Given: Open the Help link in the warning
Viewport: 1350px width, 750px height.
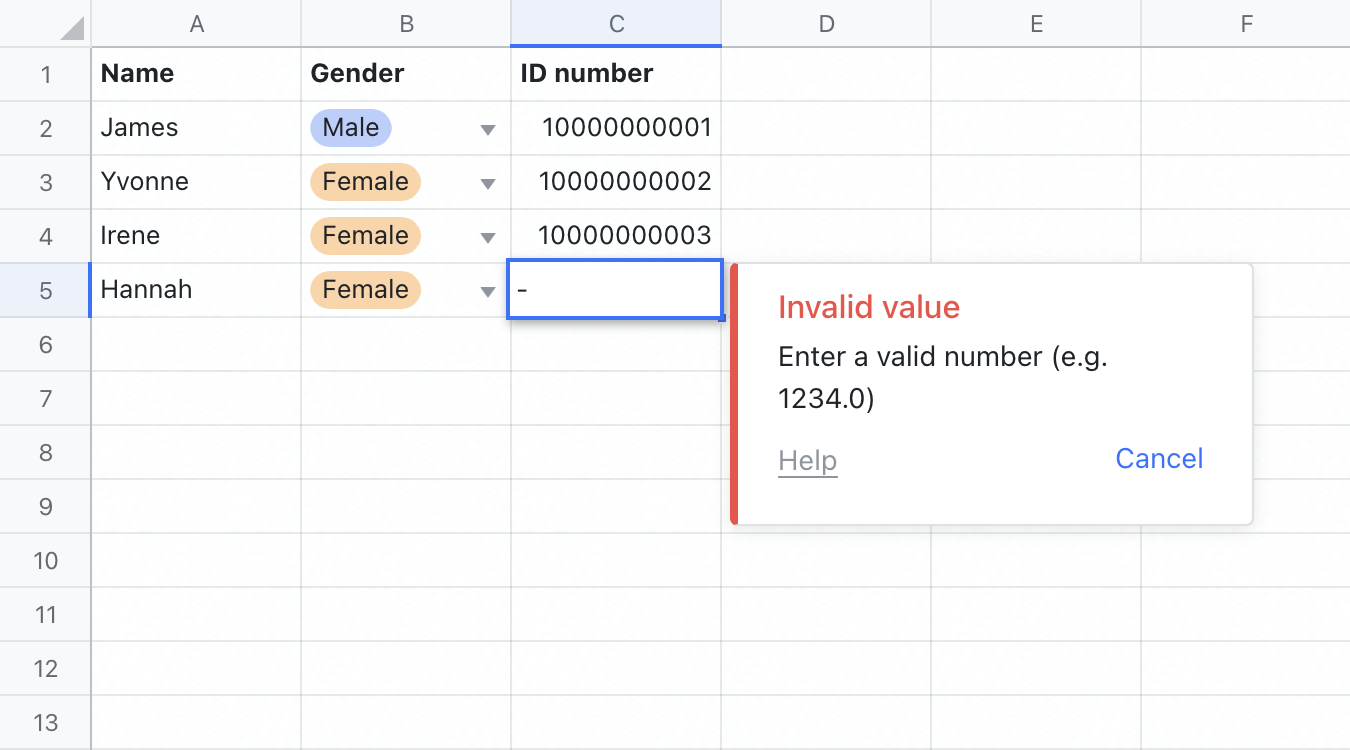Looking at the screenshot, I should (x=807, y=460).
